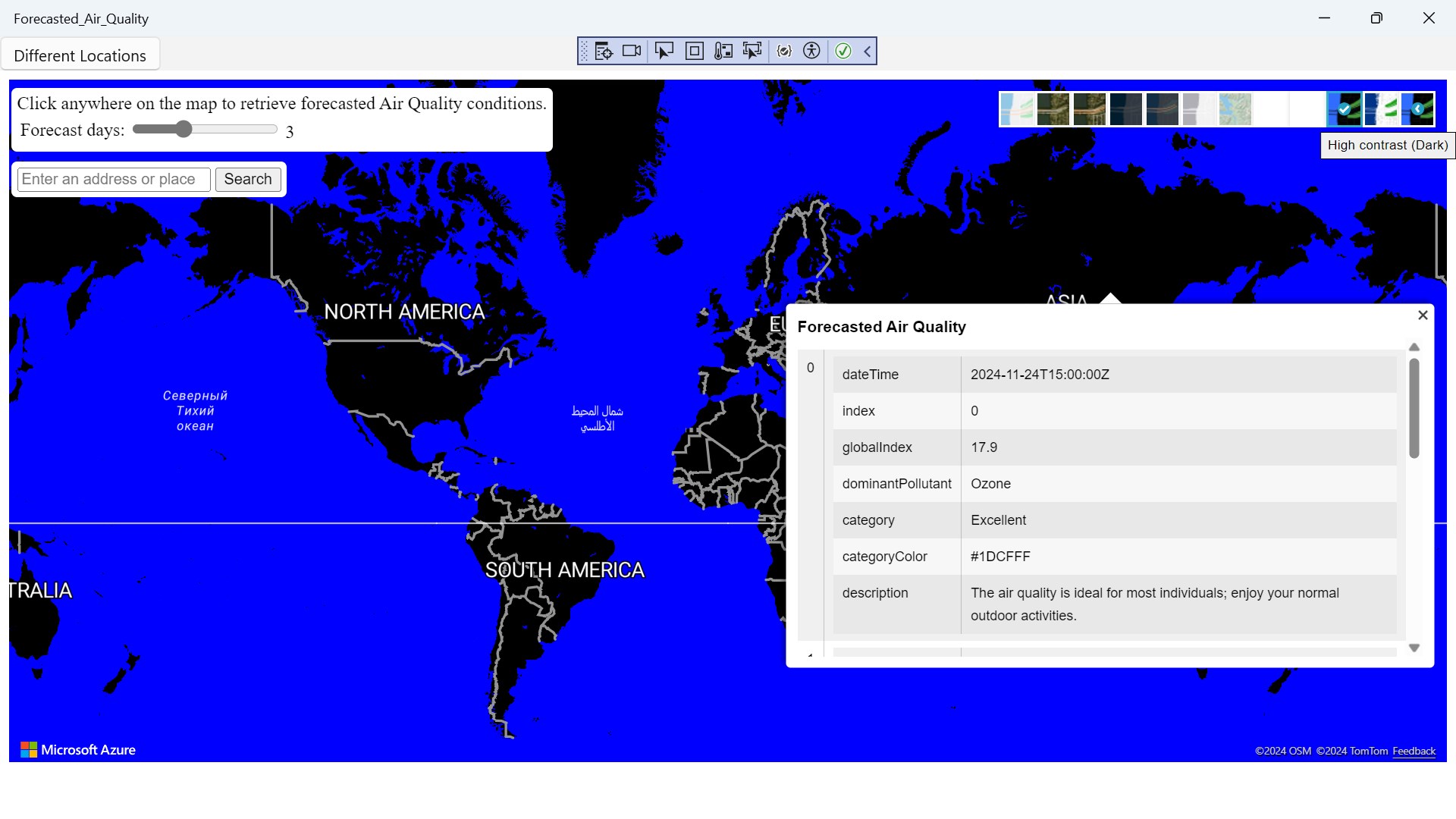Select the selected High contrast Dark style
The image size is (1456, 819).
pos(1344,109)
